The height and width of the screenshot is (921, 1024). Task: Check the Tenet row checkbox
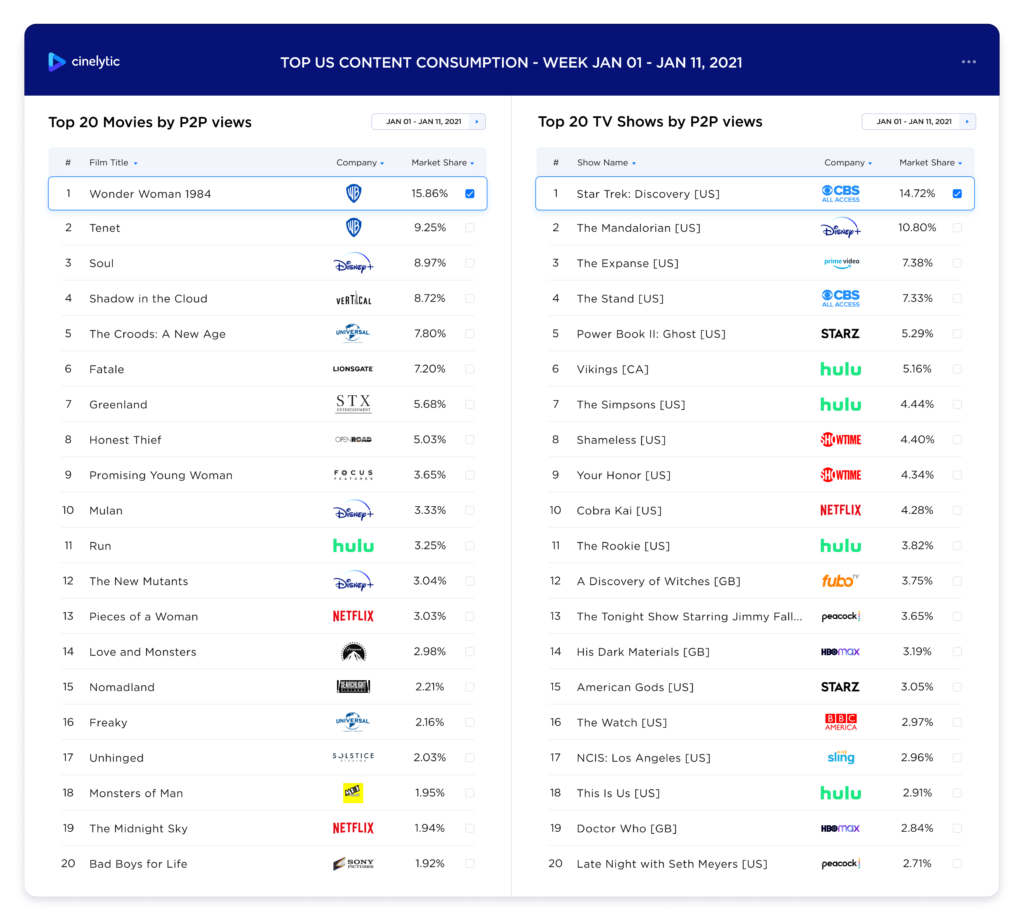(470, 227)
